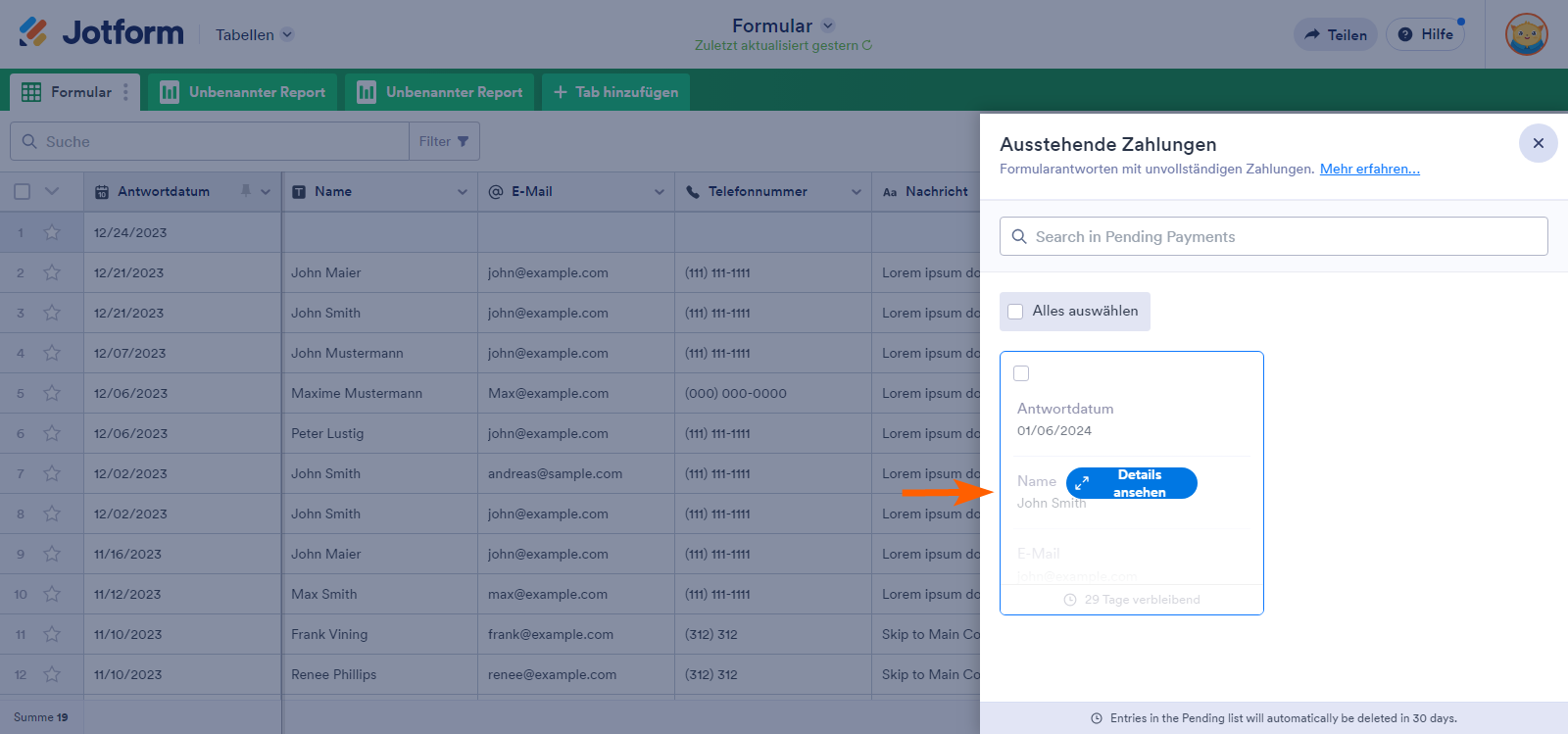
Task: Star the Maxime Mustermann row
Action: click(x=52, y=393)
